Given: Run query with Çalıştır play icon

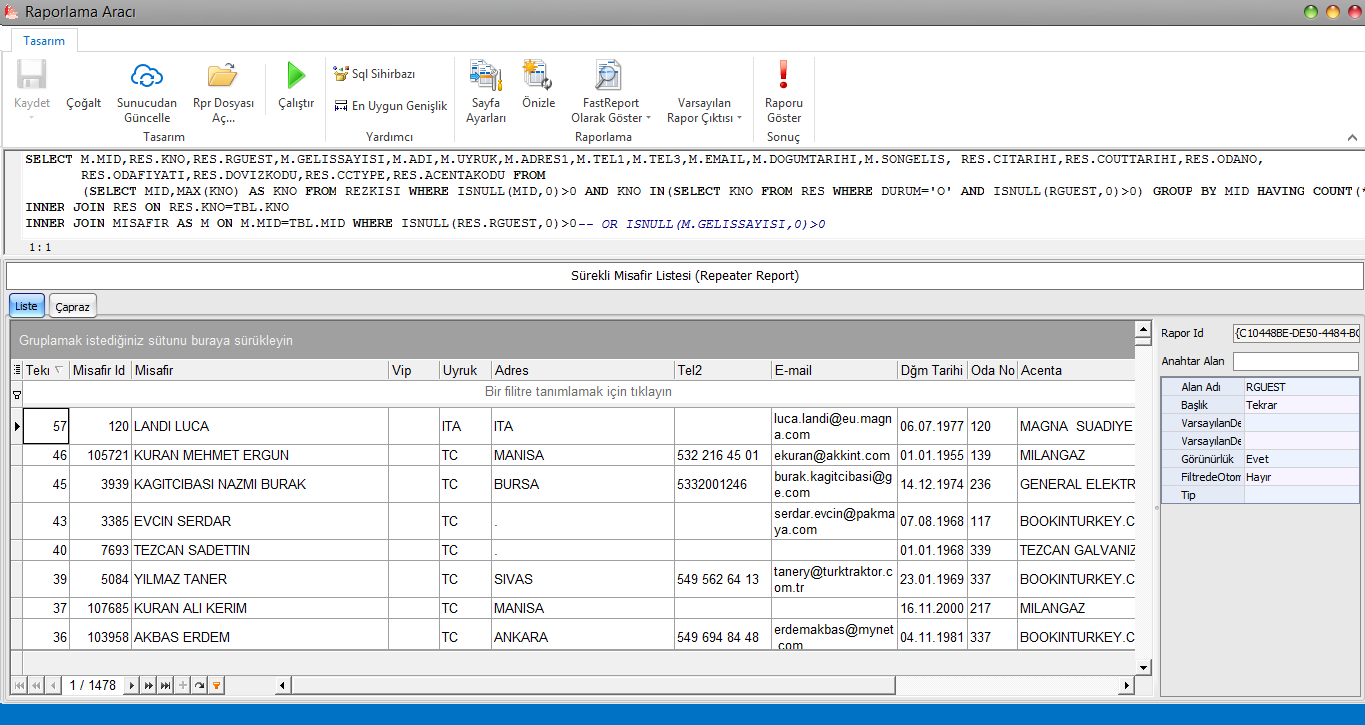Looking at the screenshot, I should tap(296, 75).
